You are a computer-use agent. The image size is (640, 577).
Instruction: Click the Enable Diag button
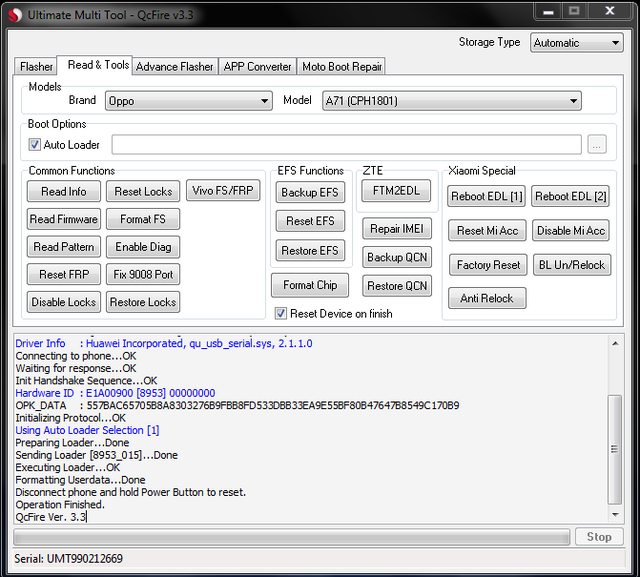143,247
